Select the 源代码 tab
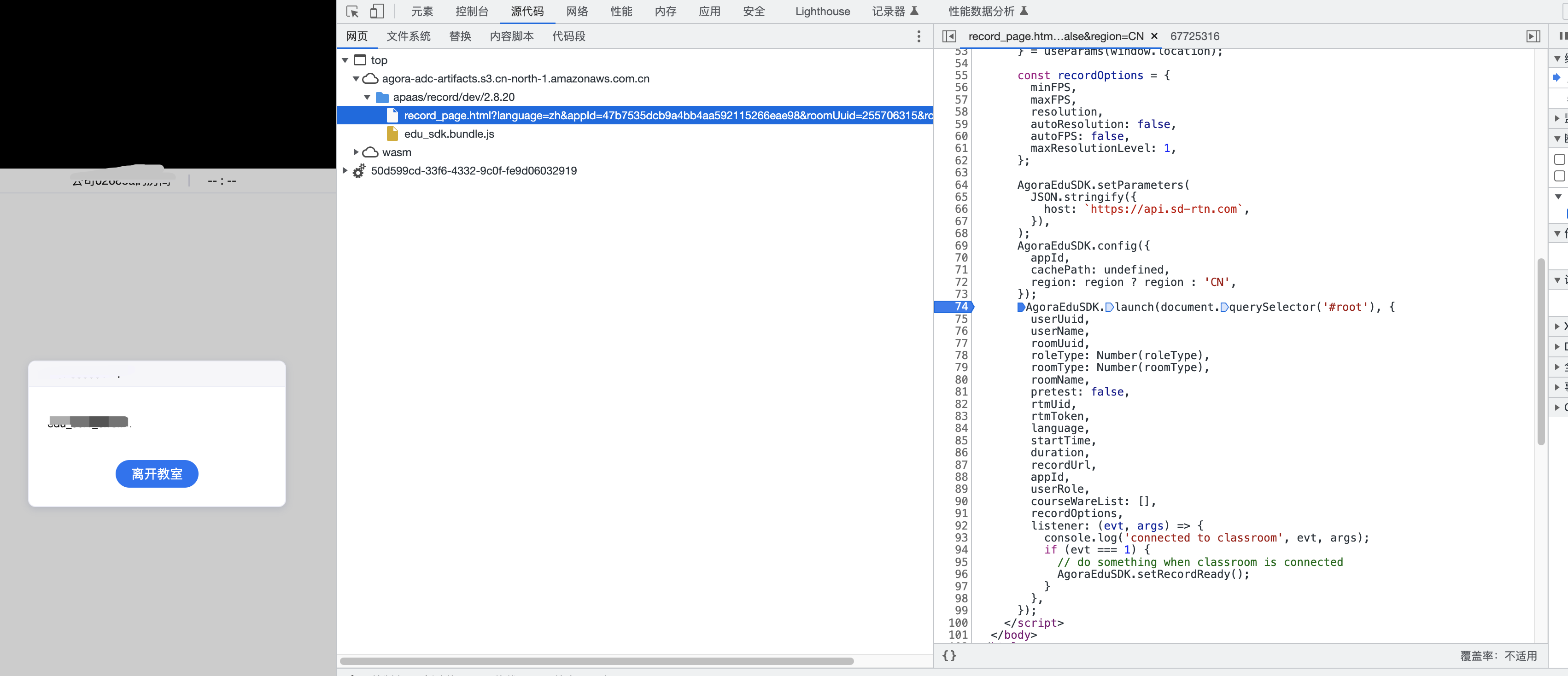 (527, 12)
